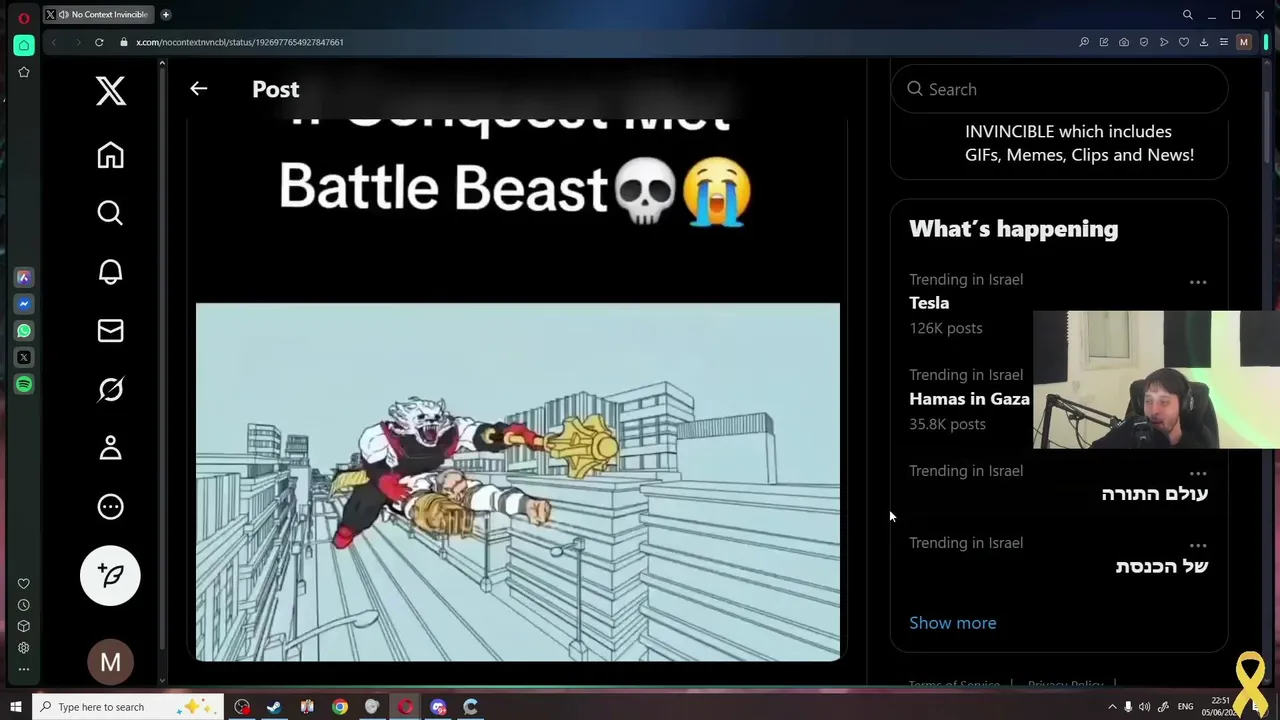Open a new browser tab
This screenshot has width=1280, height=720.
166,15
